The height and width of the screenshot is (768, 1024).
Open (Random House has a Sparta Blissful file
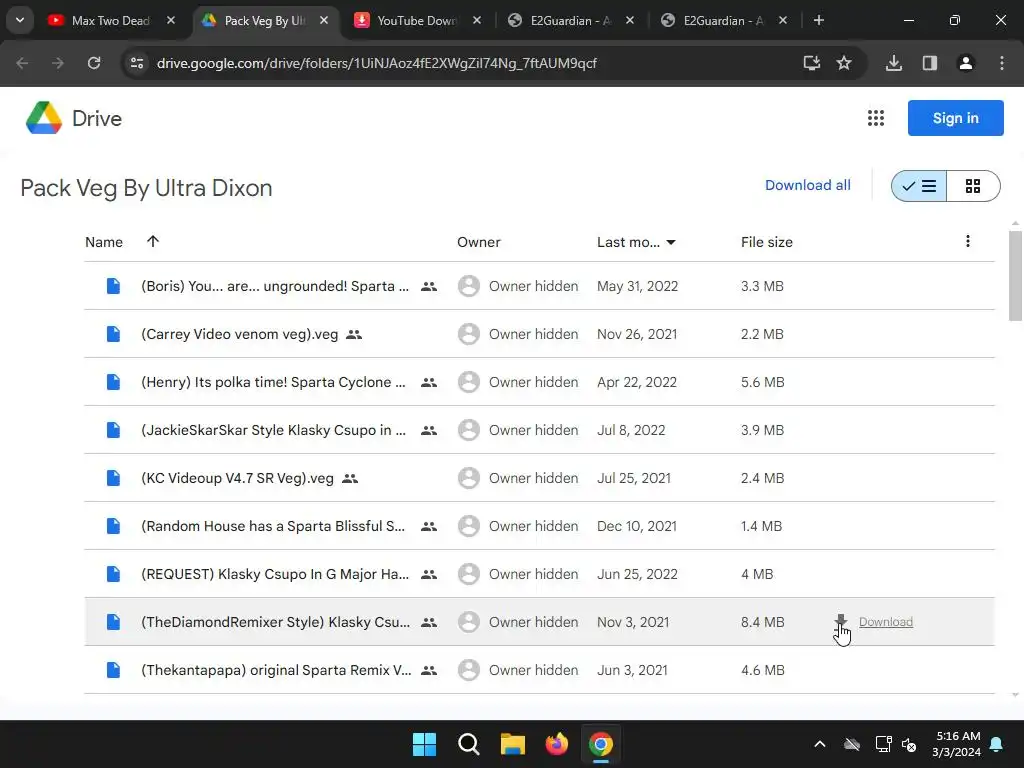pyautogui.click(x=273, y=526)
